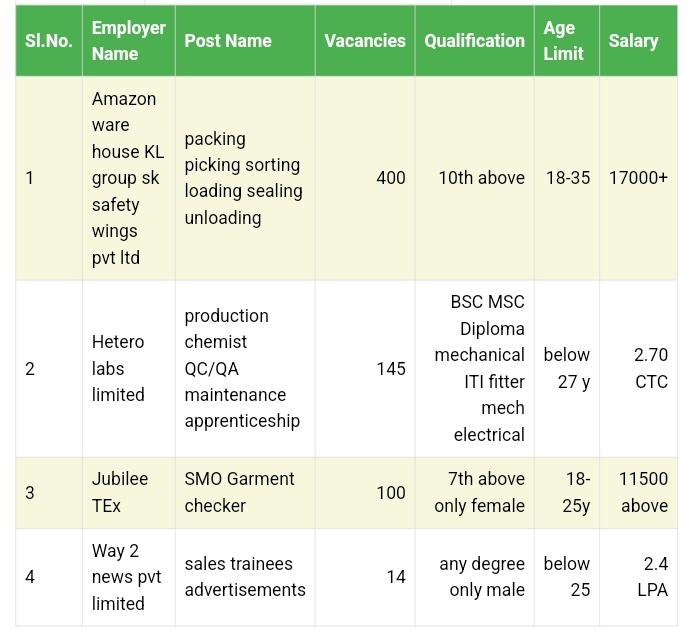Viewport: 689px width, 634px height.
Task: Click the 17000+ salary cell
Action: [638, 178]
